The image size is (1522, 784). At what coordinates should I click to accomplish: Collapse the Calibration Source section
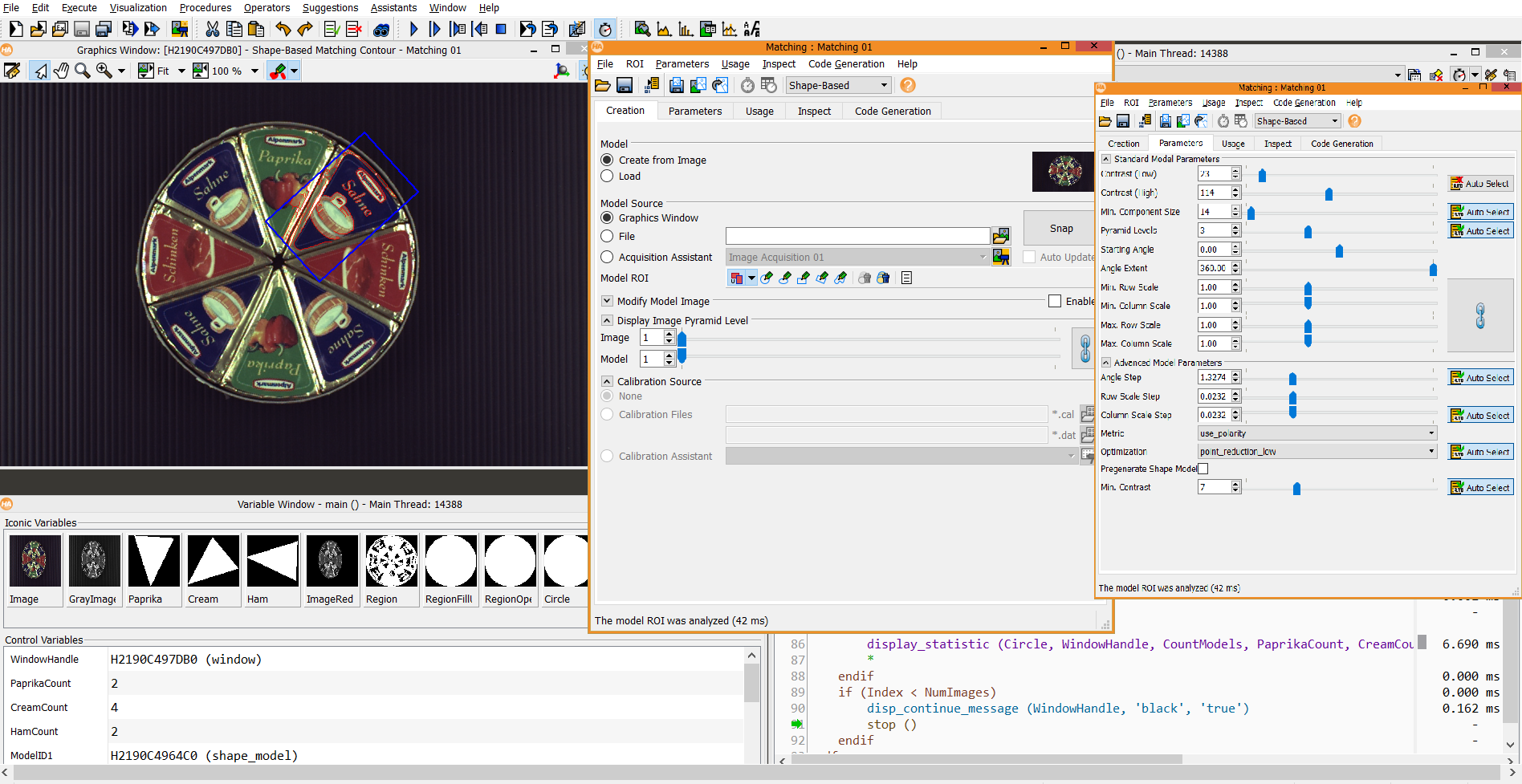point(608,381)
